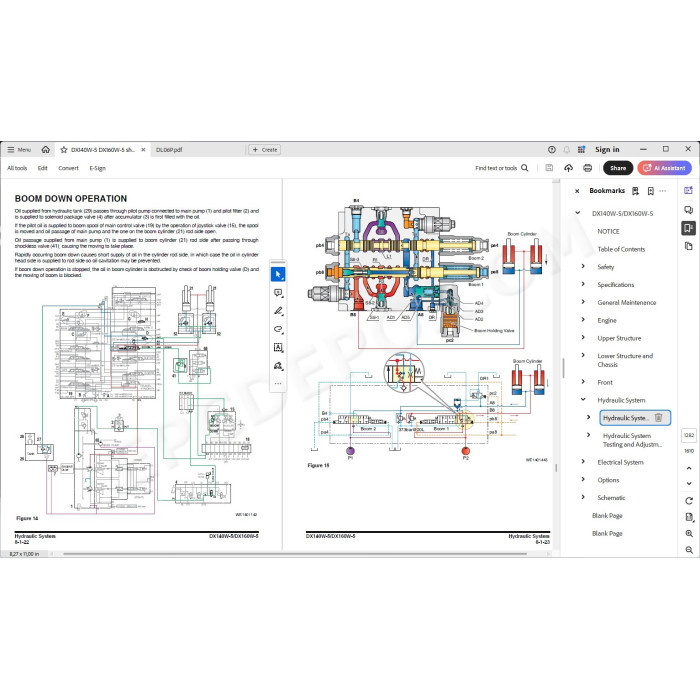Open the AI Assistant button

pos(665,168)
